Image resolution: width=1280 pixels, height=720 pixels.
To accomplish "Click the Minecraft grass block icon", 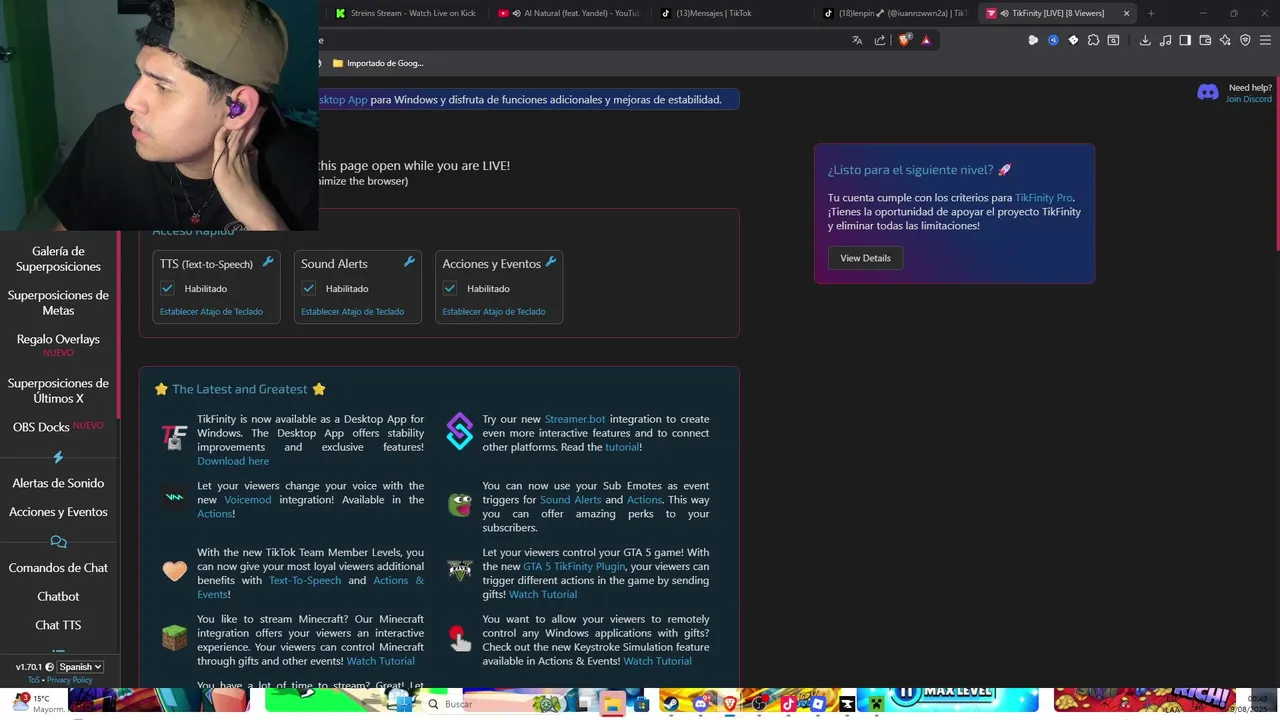I will (175, 637).
